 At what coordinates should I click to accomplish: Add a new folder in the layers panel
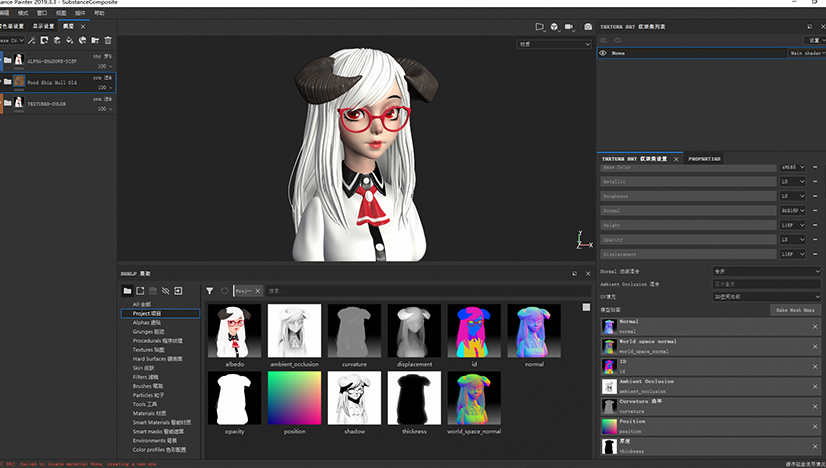[x=95, y=40]
